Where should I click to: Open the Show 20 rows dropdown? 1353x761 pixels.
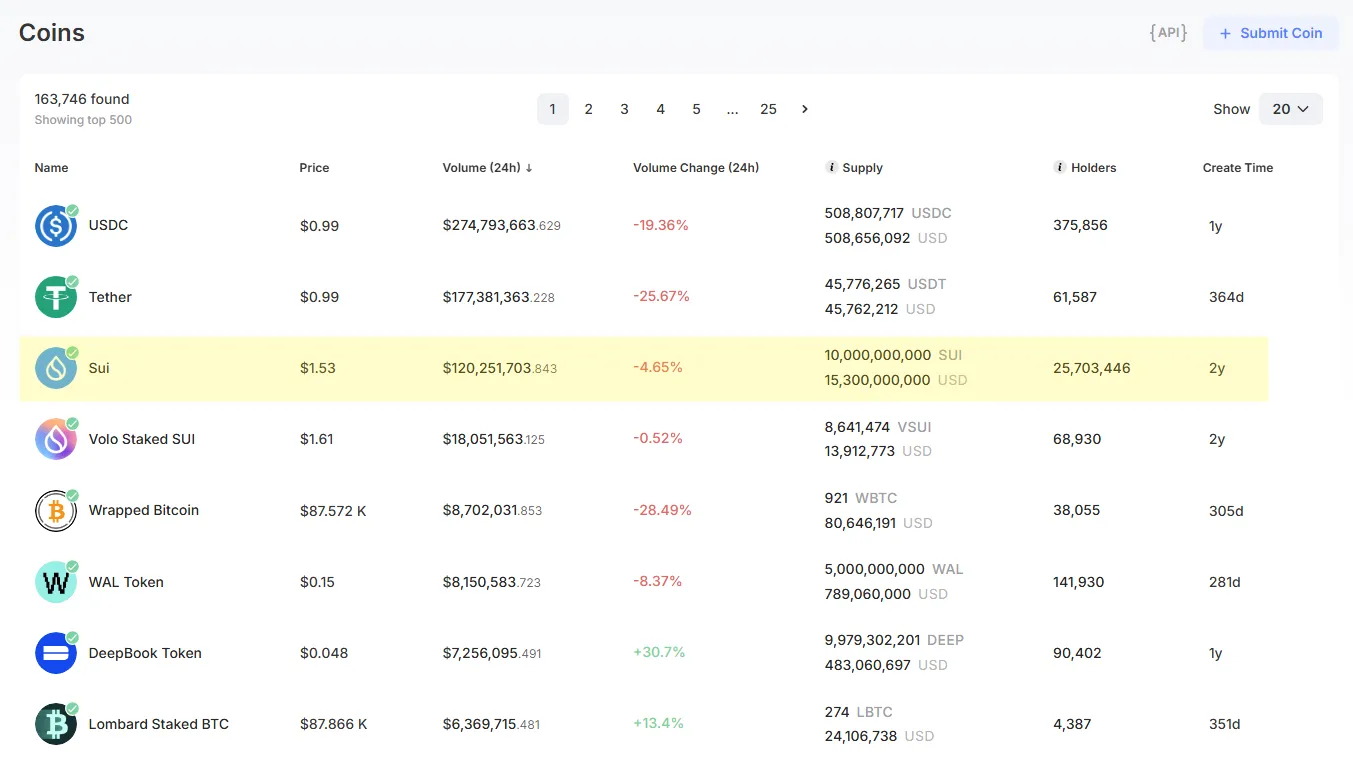click(1290, 109)
